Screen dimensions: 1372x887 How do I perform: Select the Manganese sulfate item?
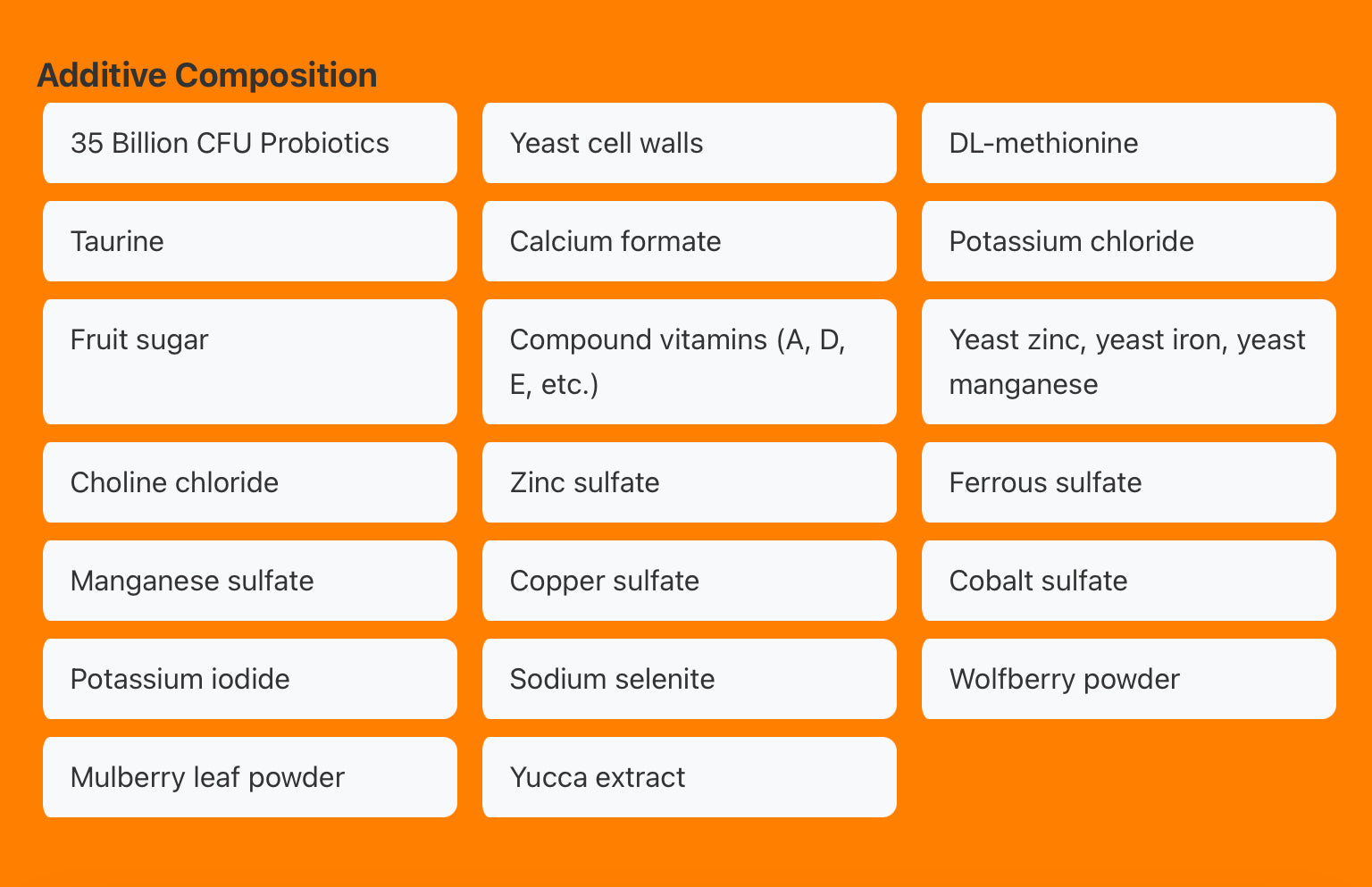(x=249, y=581)
